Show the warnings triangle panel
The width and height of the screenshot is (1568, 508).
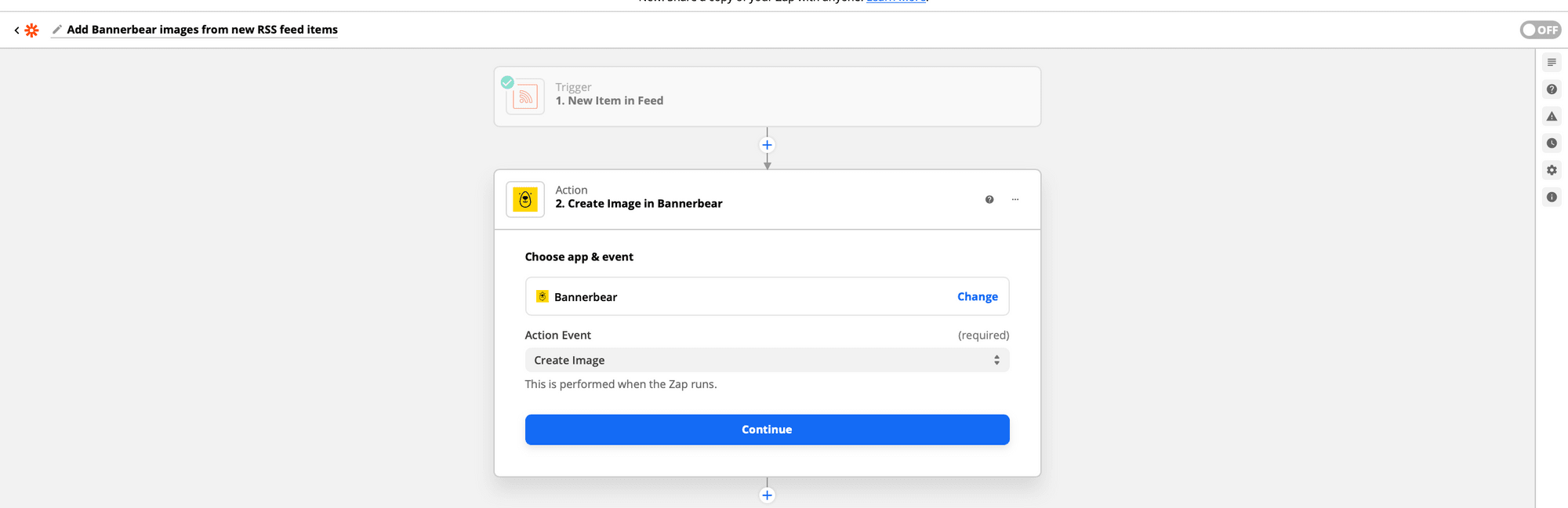pos(1552,116)
